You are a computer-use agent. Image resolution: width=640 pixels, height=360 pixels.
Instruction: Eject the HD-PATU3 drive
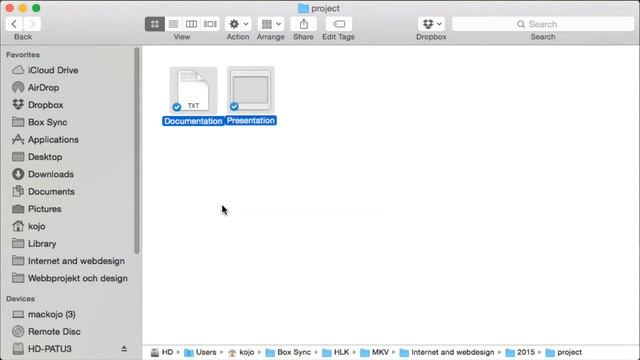(124, 349)
